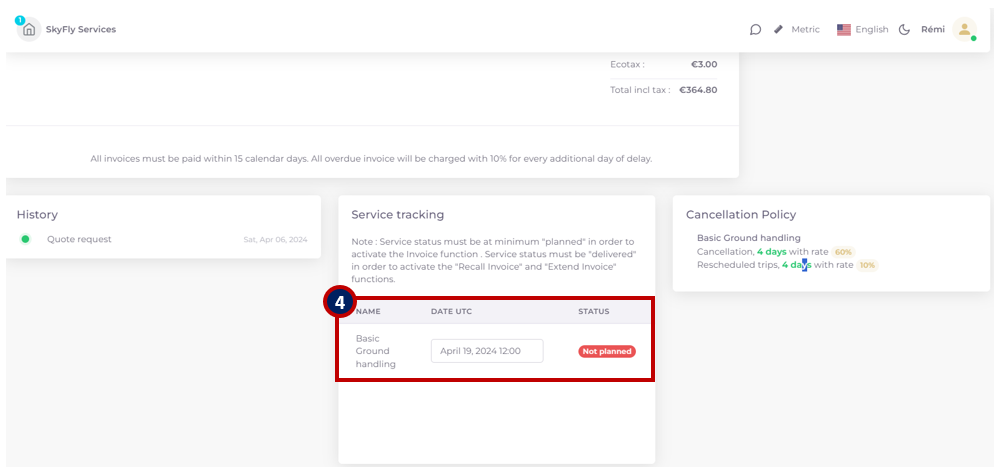Click the DATE UTC column header
This screenshot has width=997, height=468.
pyautogui.click(x=451, y=312)
